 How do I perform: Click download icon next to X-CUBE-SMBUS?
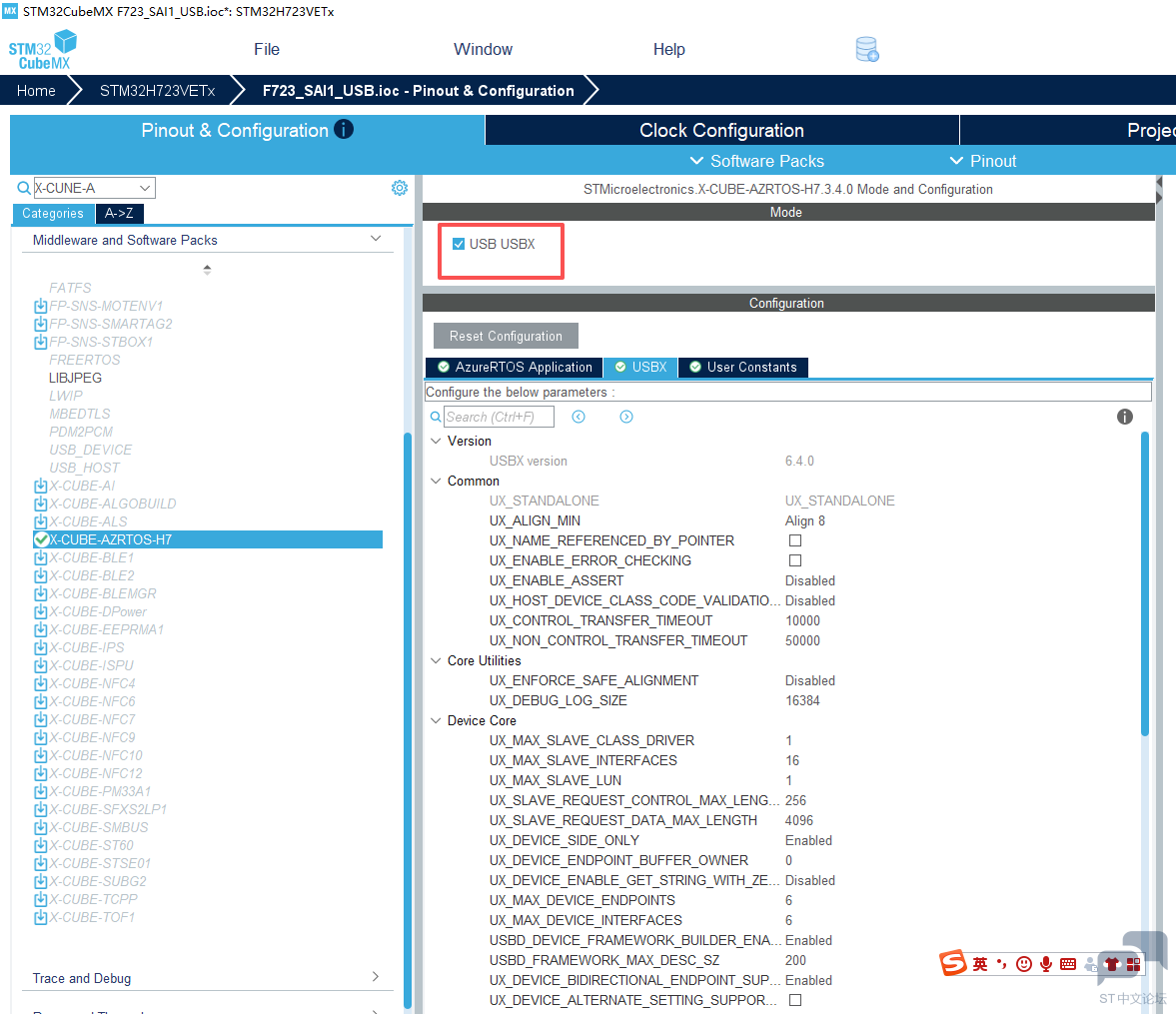(41, 828)
